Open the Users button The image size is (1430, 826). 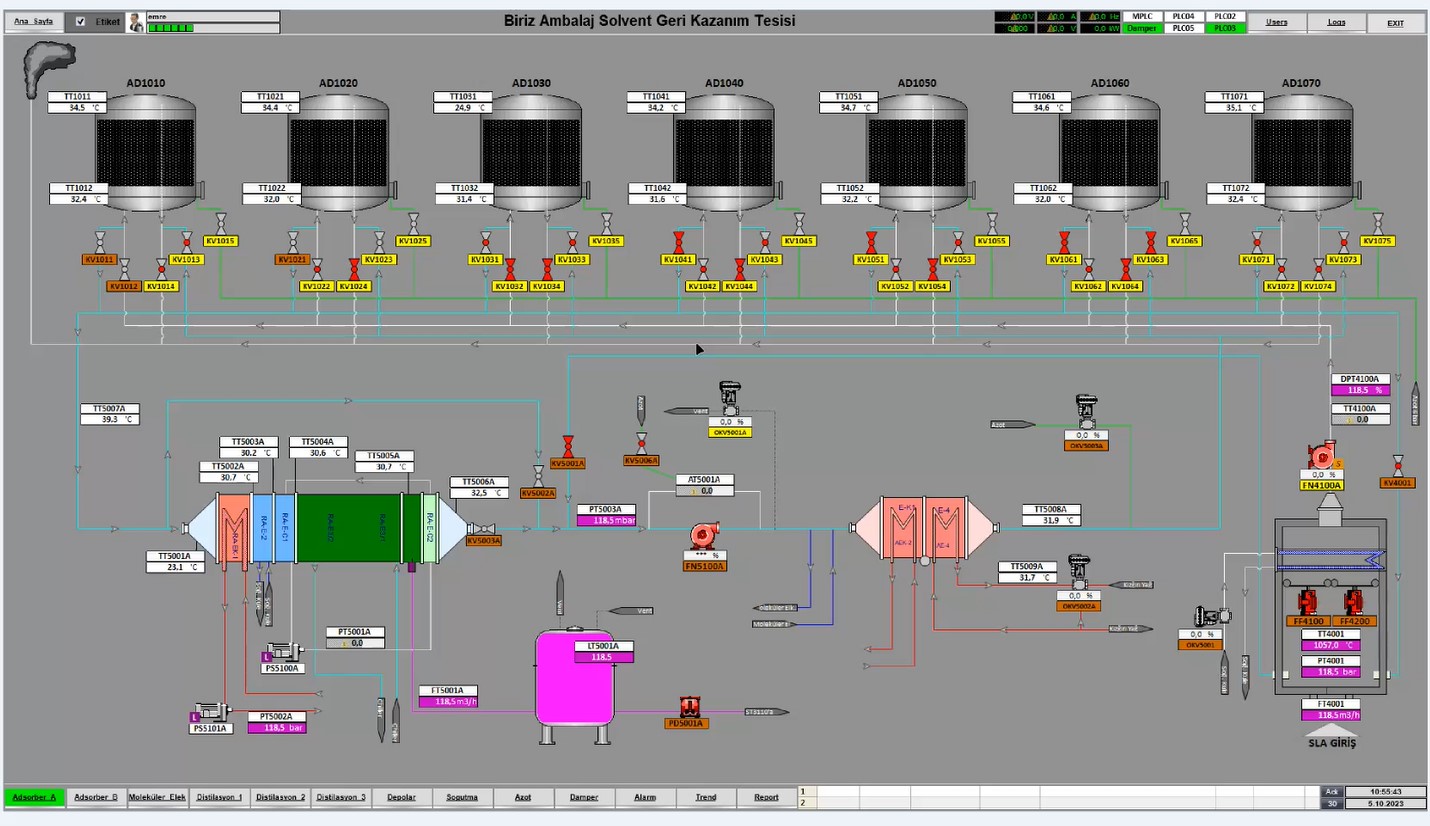coord(1276,22)
